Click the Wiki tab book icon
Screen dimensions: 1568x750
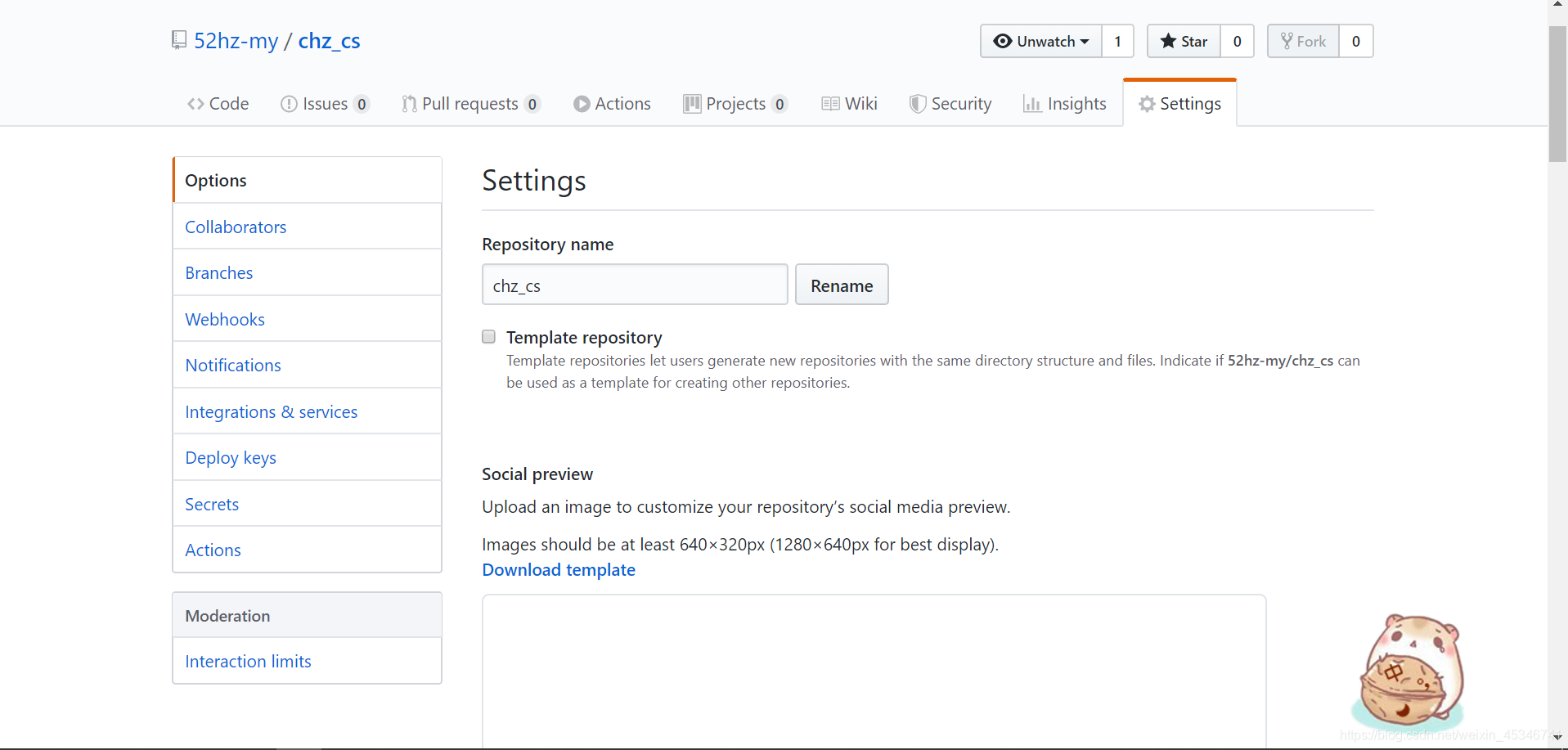[x=830, y=104]
